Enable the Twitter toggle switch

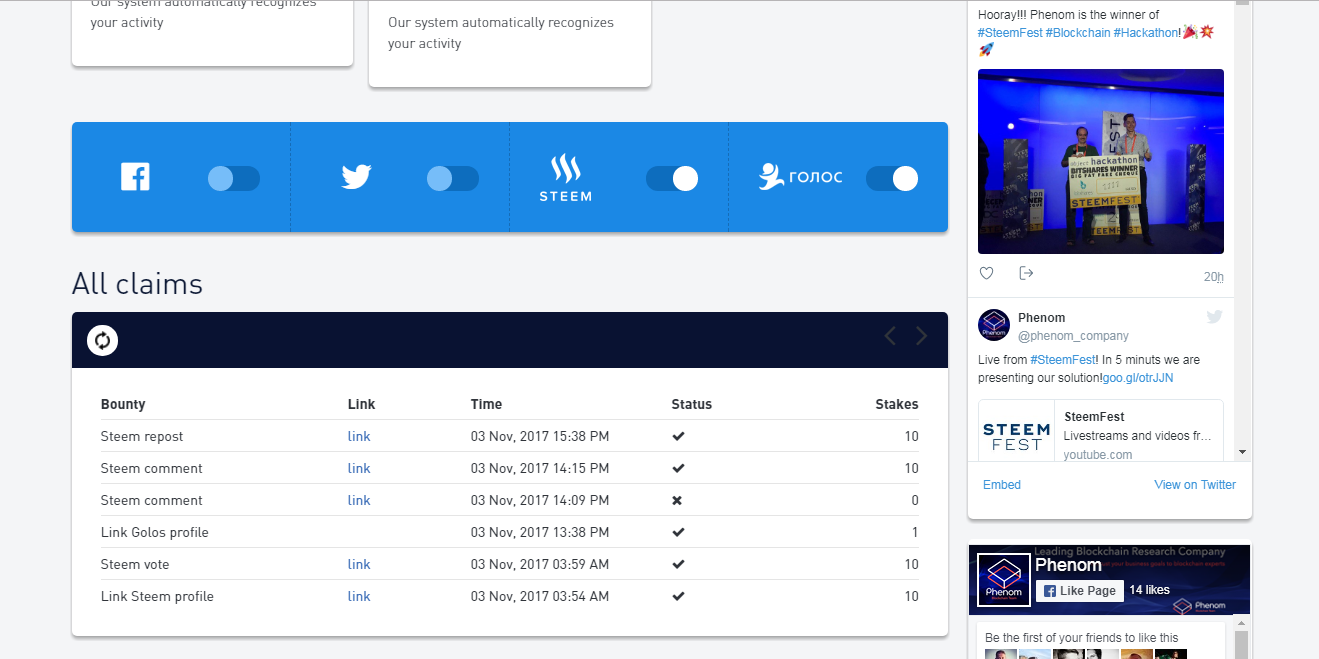pos(453,178)
